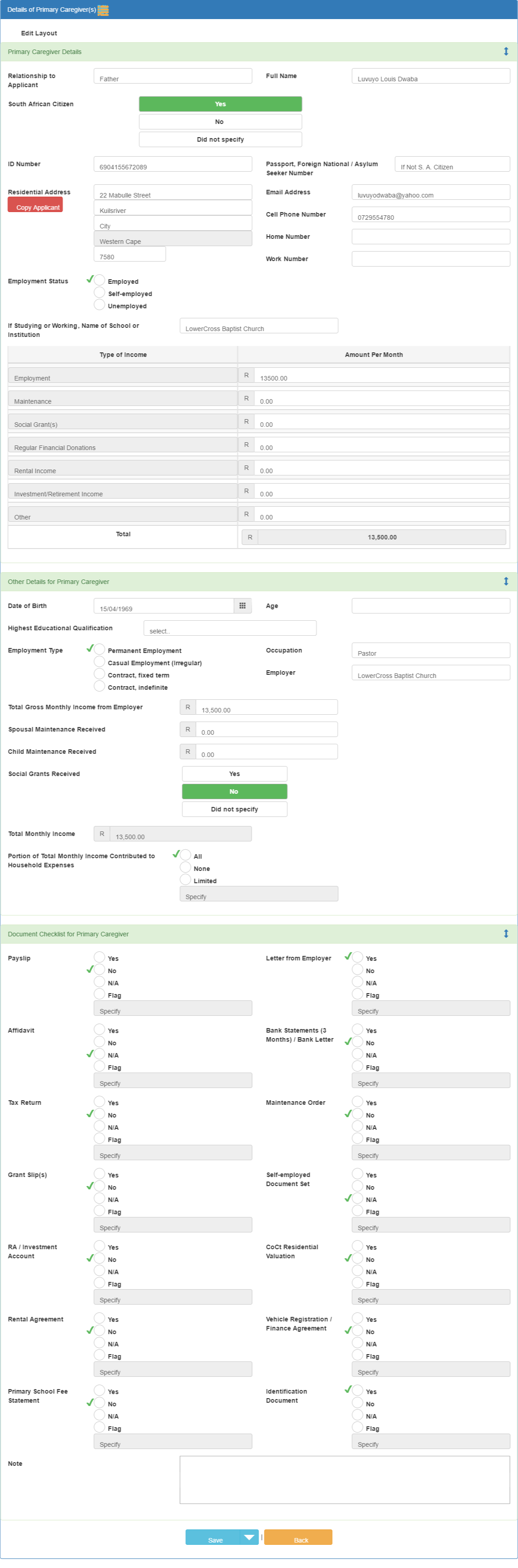Select Yes for South African Citizen
This screenshot has height=1568, width=518.
coord(220,104)
